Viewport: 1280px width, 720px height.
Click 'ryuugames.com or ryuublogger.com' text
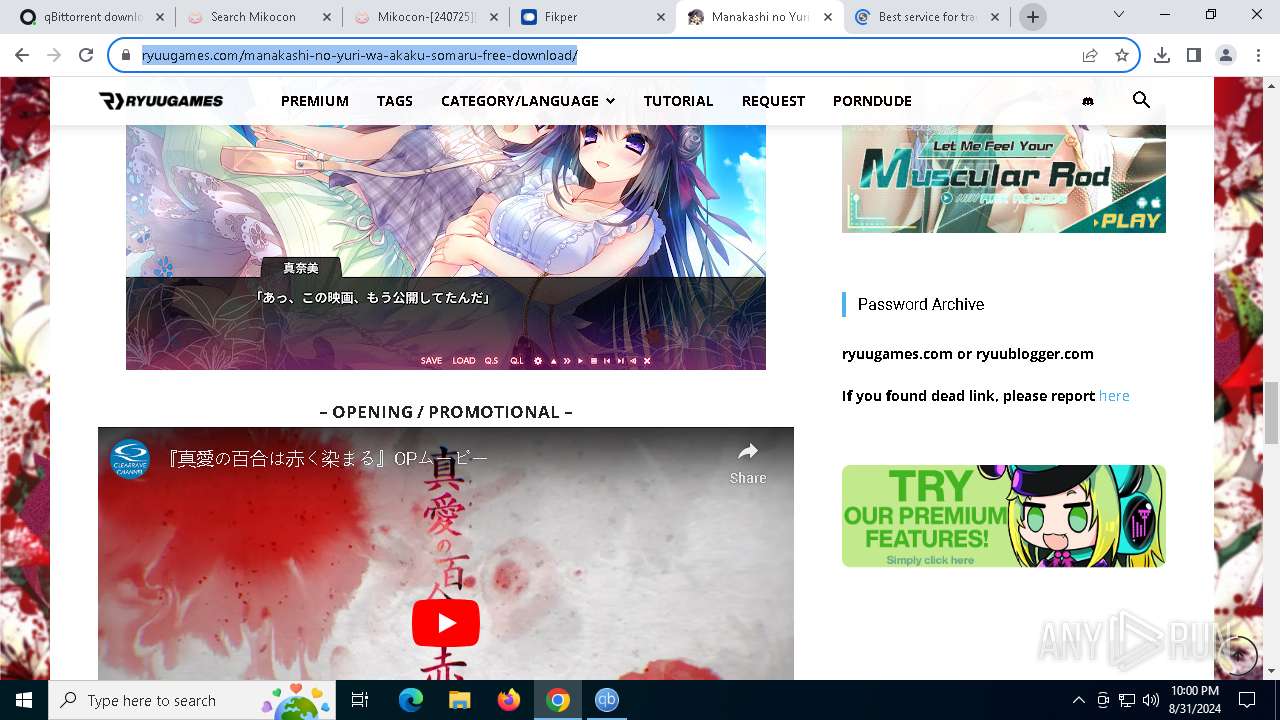coord(968,354)
